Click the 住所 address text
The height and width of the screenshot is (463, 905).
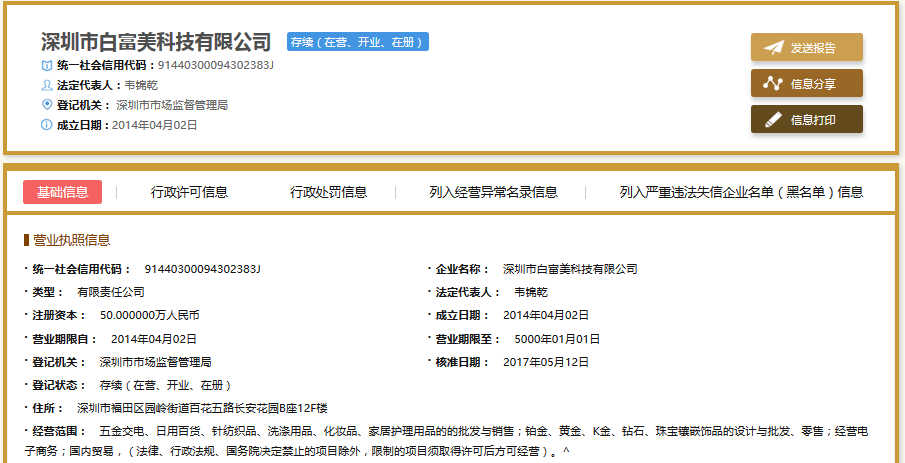pos(202,408)
